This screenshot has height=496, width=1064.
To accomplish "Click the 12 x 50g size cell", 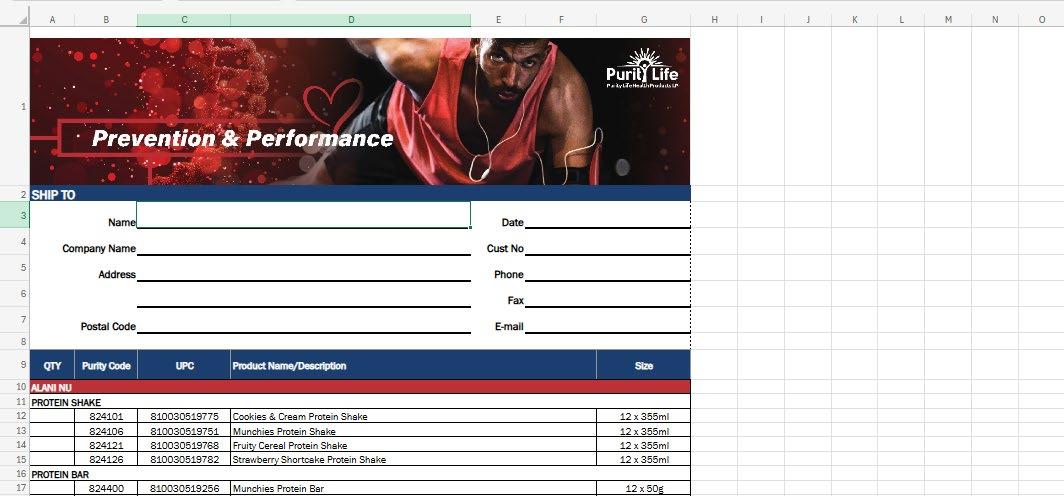I will (x=644, y=488).
